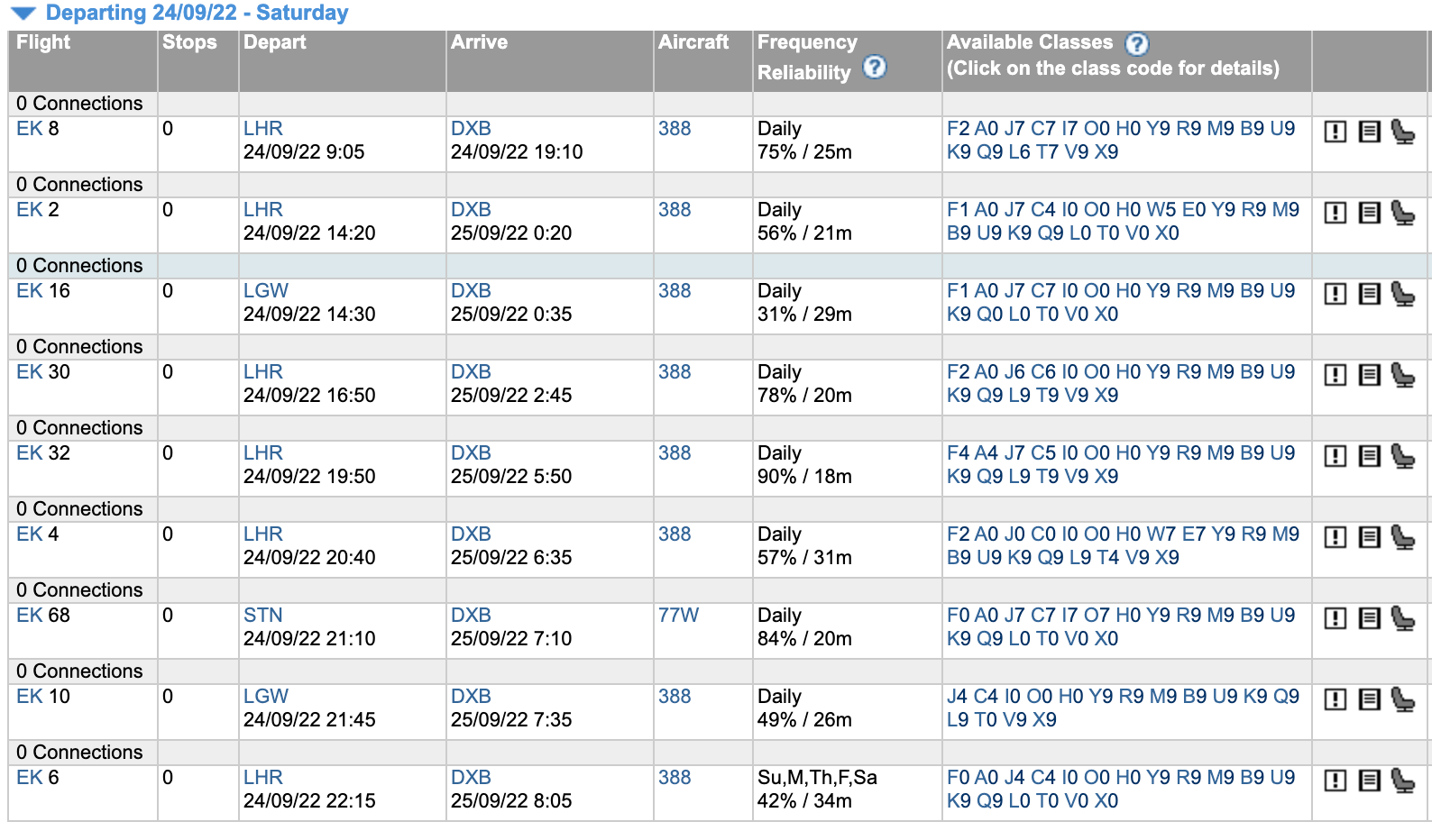The image size is (1441, 840).
Task: Open the LGW airport link for EK 16
Action: [266, 291]
